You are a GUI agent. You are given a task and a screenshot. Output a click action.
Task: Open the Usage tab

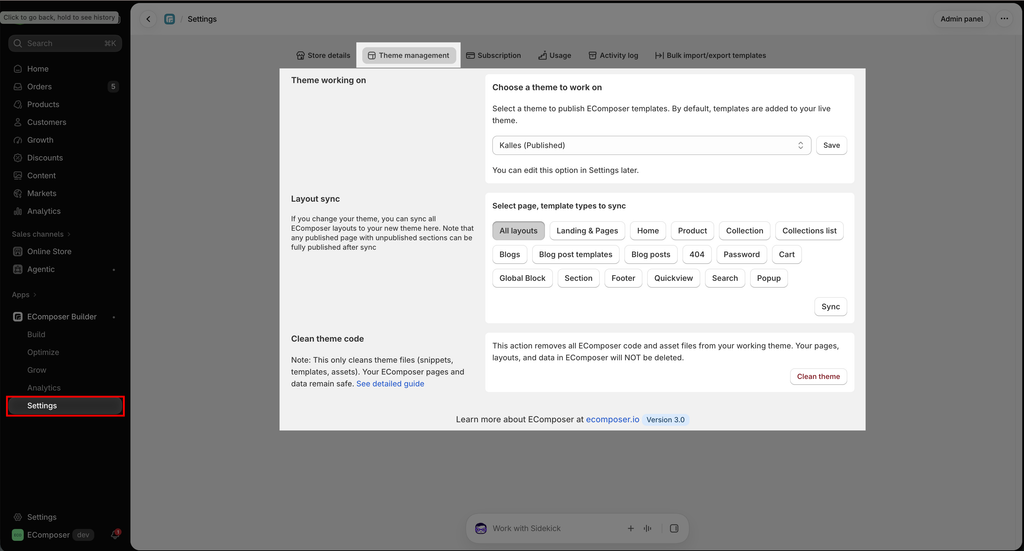pos(554,55)
